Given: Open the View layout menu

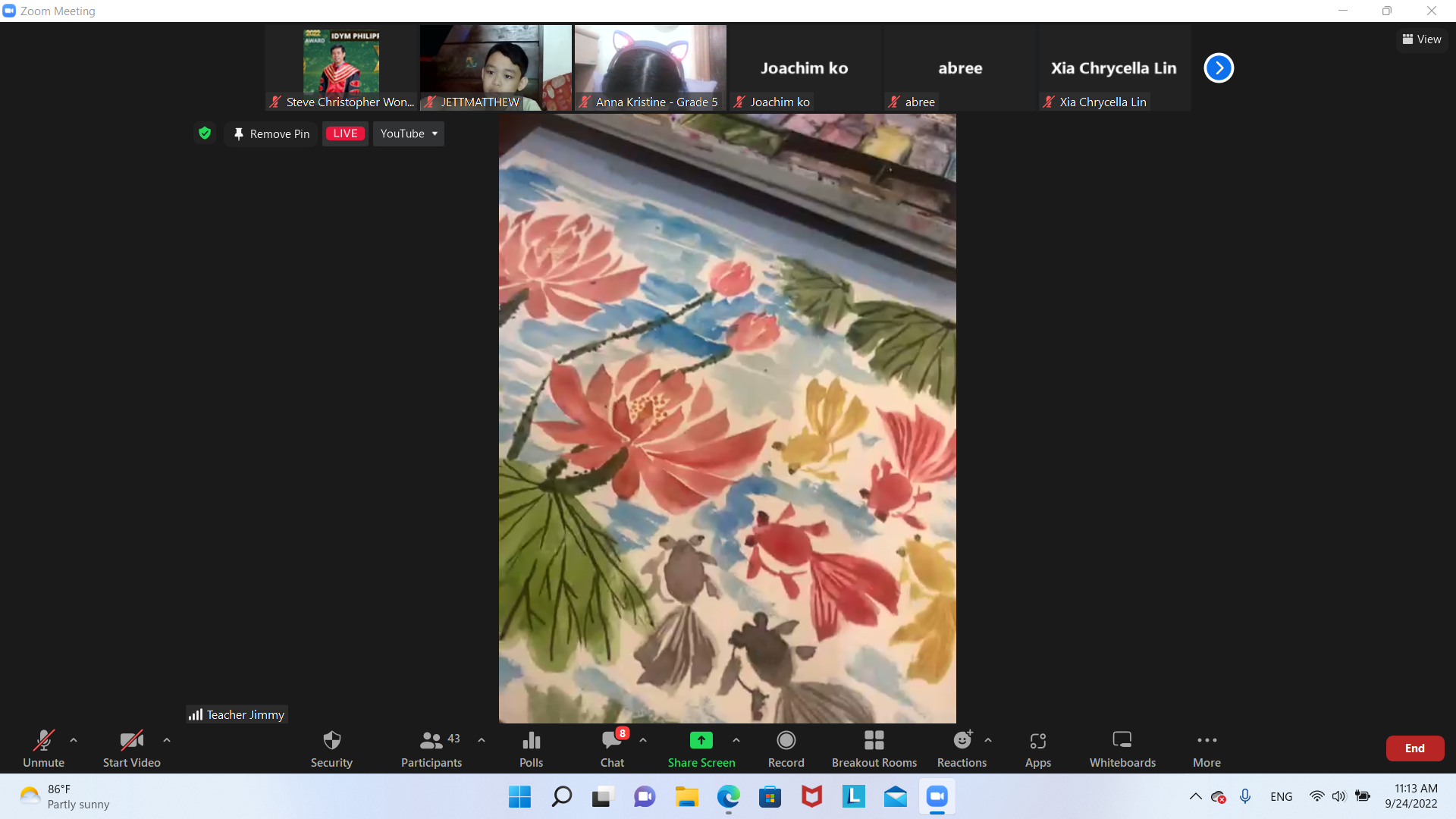Looking at the screenshot, I should coord(1422,39).
